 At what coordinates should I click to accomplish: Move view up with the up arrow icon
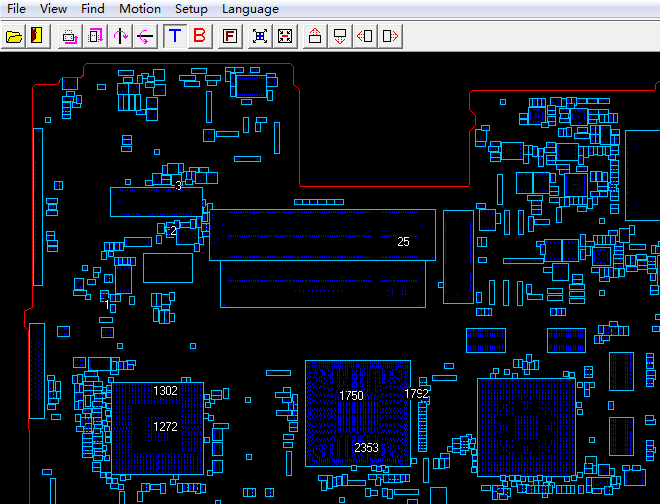pyautogui.click(x=315, y=36)
